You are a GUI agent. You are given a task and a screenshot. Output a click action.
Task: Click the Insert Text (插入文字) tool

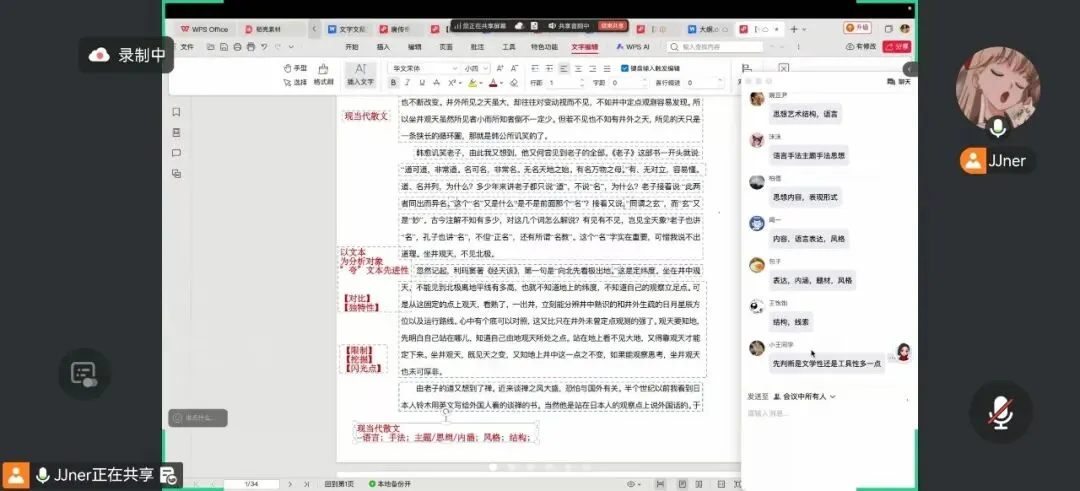click(x=360, y=74)
